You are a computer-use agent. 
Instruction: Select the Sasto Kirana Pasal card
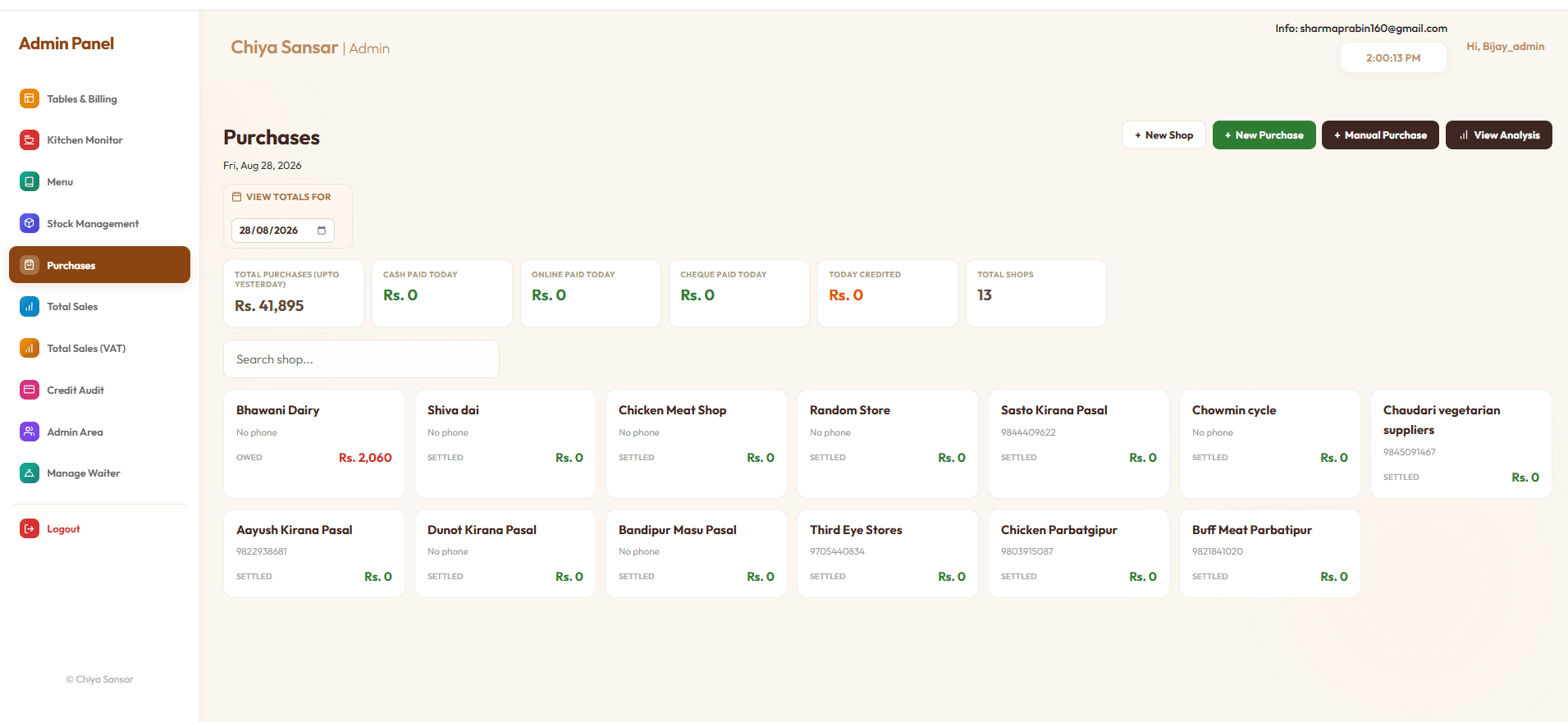(x=1079, y=444)
